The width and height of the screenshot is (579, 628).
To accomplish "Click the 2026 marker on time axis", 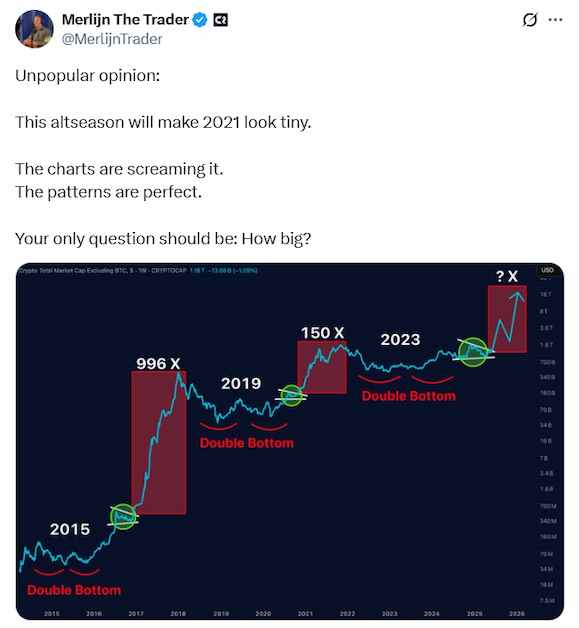I will pos(517,614).
